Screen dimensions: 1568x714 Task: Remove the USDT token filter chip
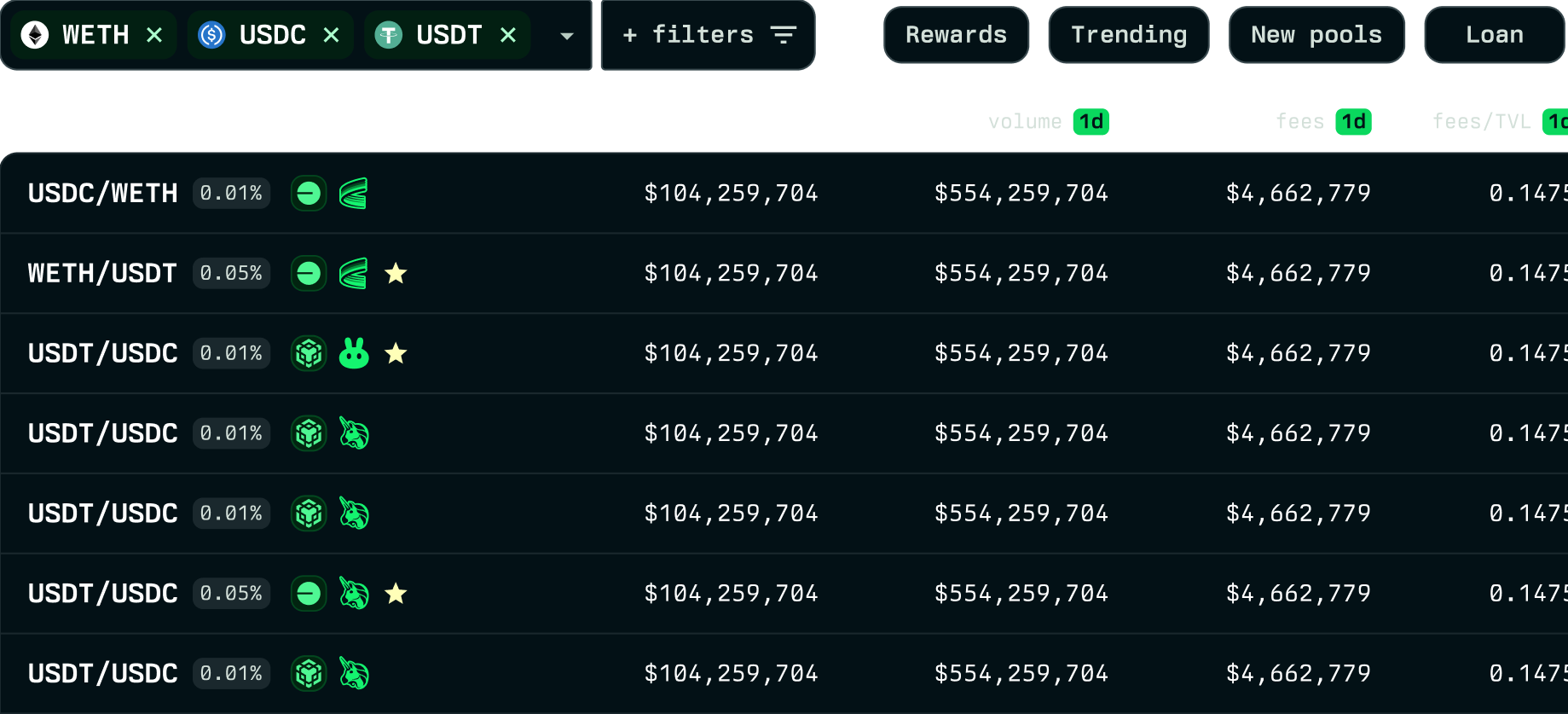508,35
